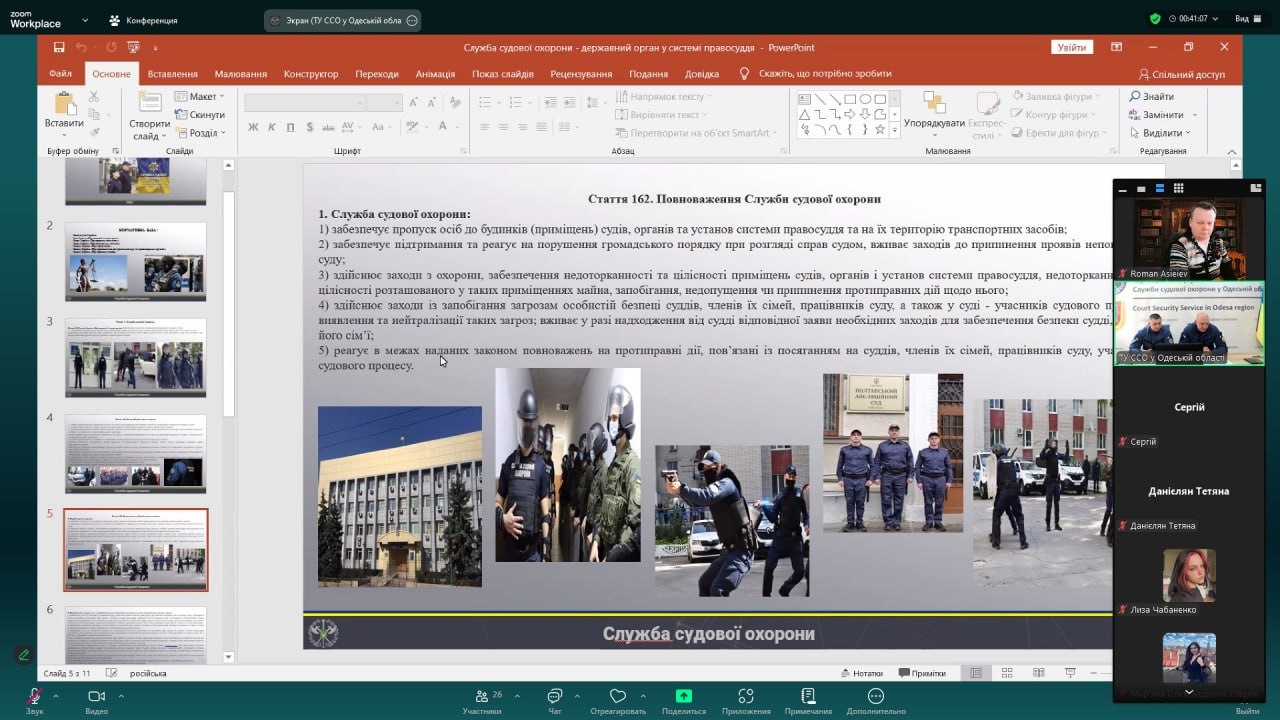Click the Reactions heart icon

[x=617, y=696]
